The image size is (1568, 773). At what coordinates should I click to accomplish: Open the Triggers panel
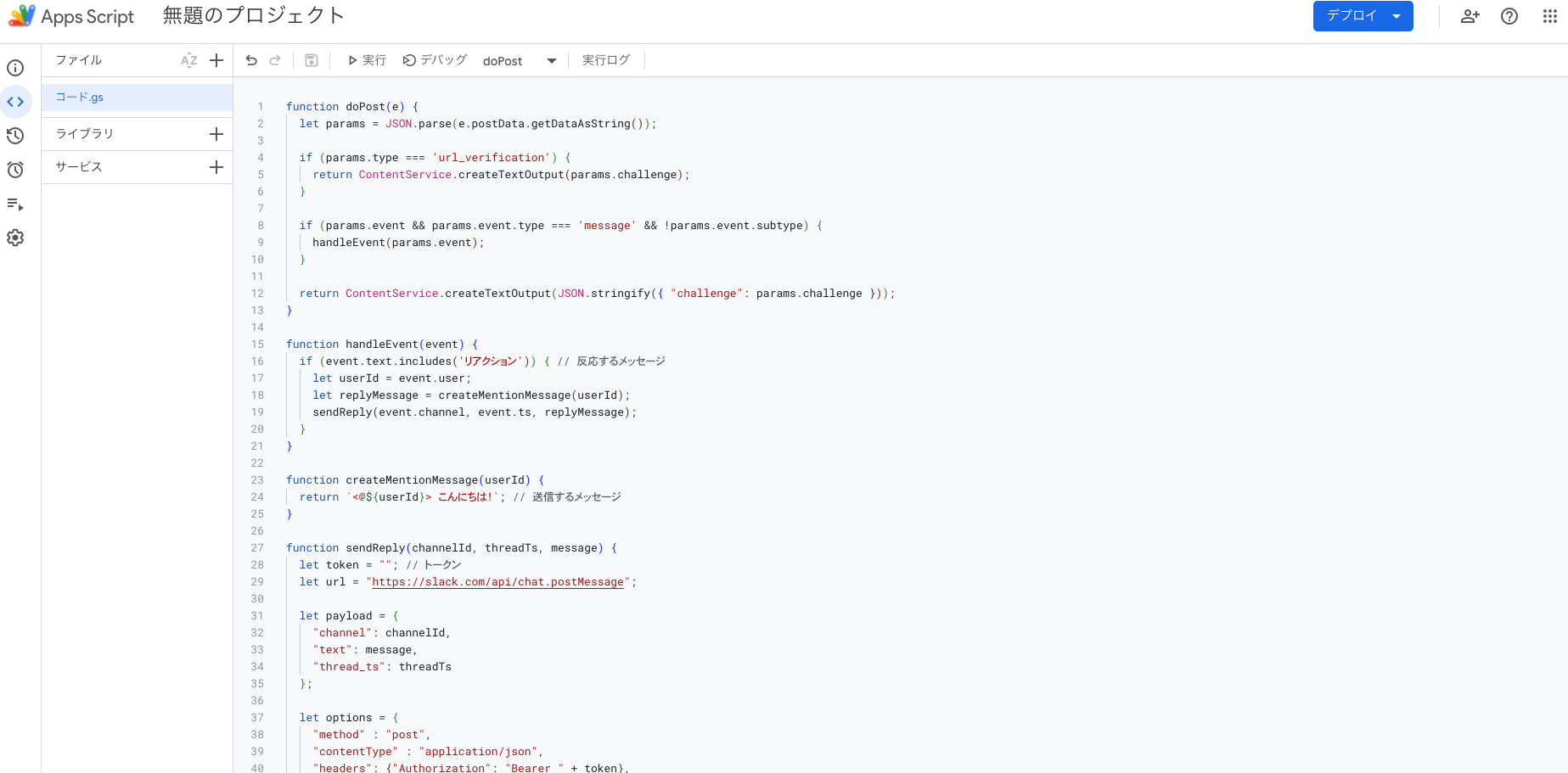point(15,170)
